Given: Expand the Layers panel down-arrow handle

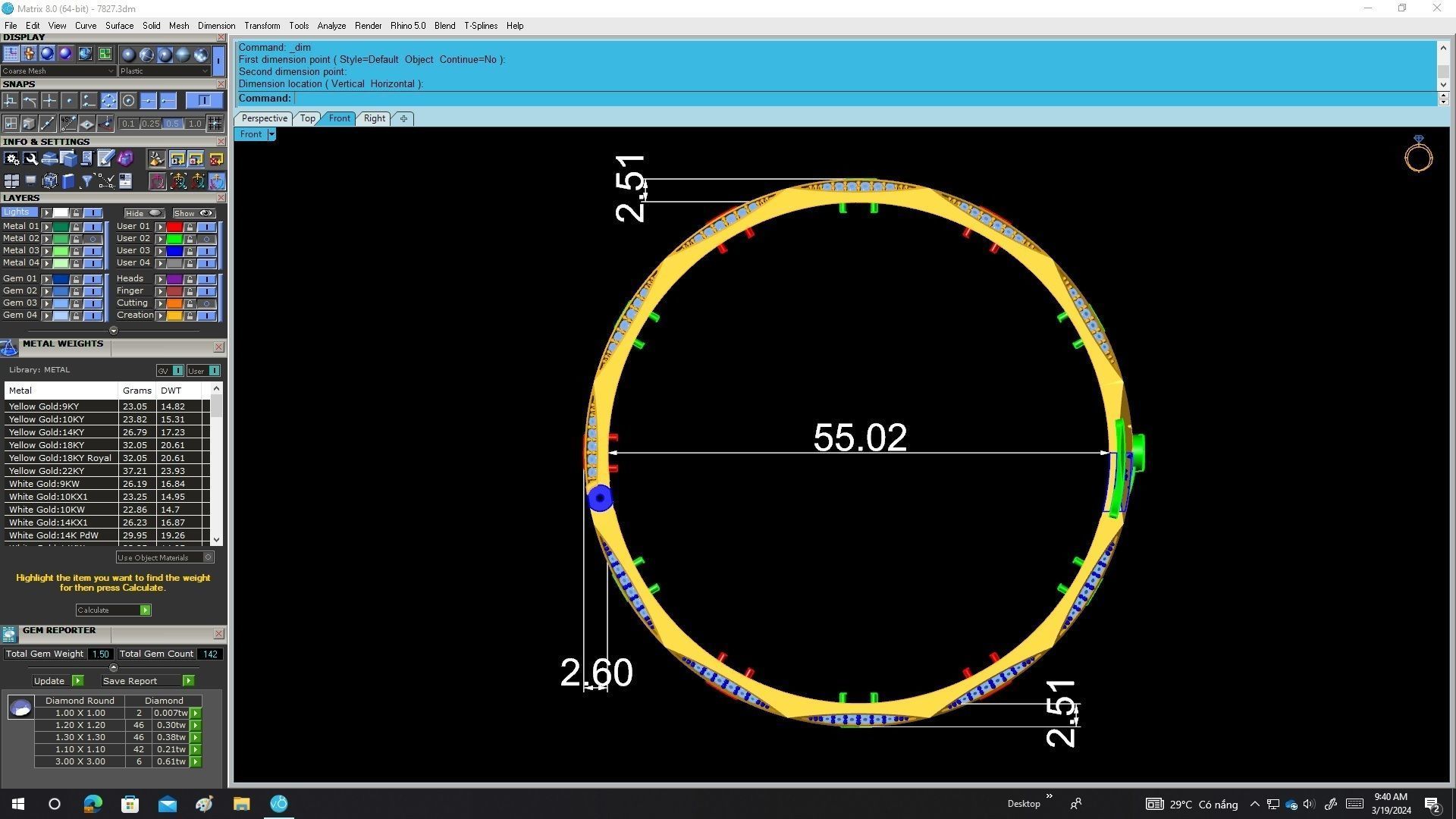Looking at the screenshot, I should (114, 331).
